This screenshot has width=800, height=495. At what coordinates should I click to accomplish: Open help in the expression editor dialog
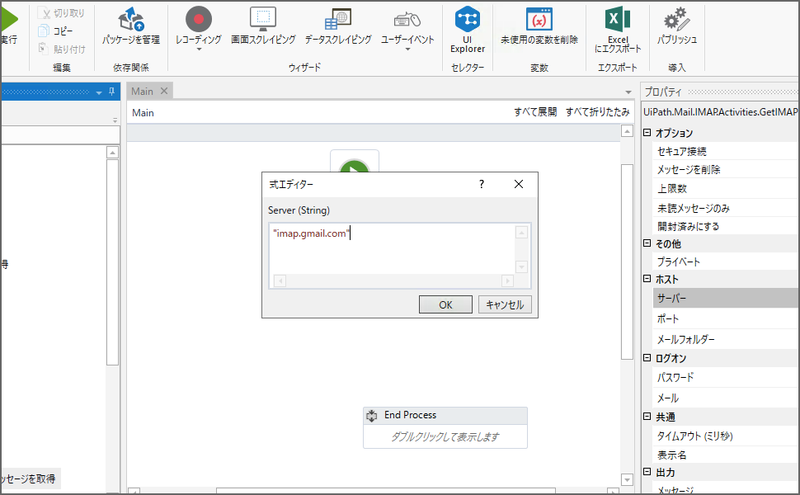(482, 184)
